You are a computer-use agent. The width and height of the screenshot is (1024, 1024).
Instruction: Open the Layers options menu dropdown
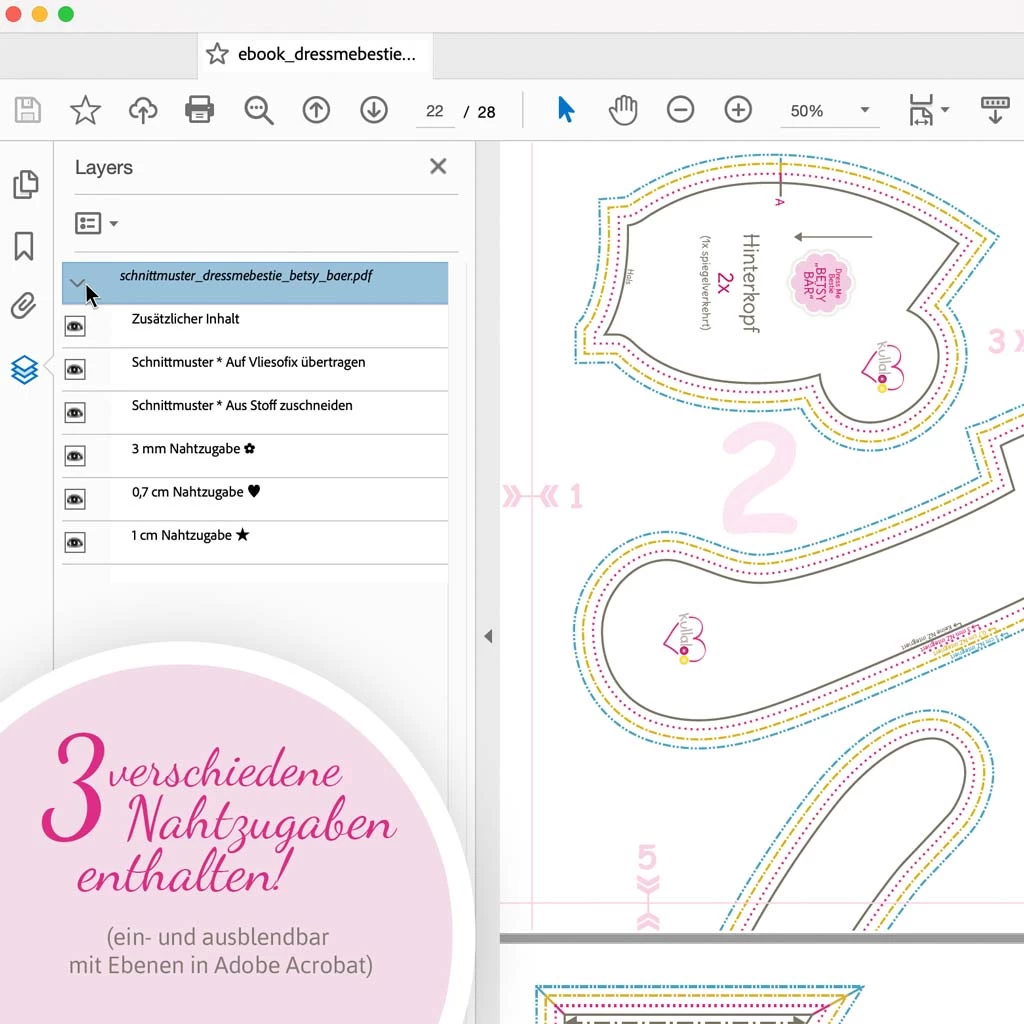(x=97, y=224)
